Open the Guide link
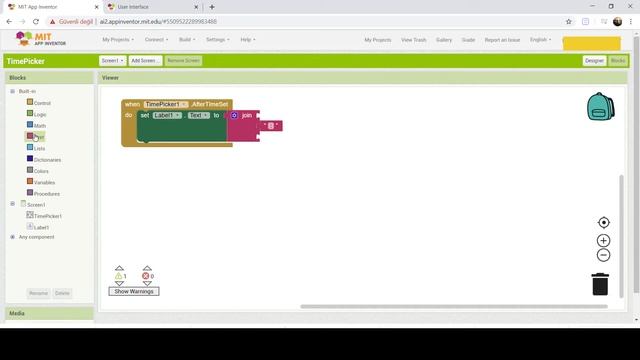The height and width of the screenshot is (360, 640). click(x=468, y=40)
